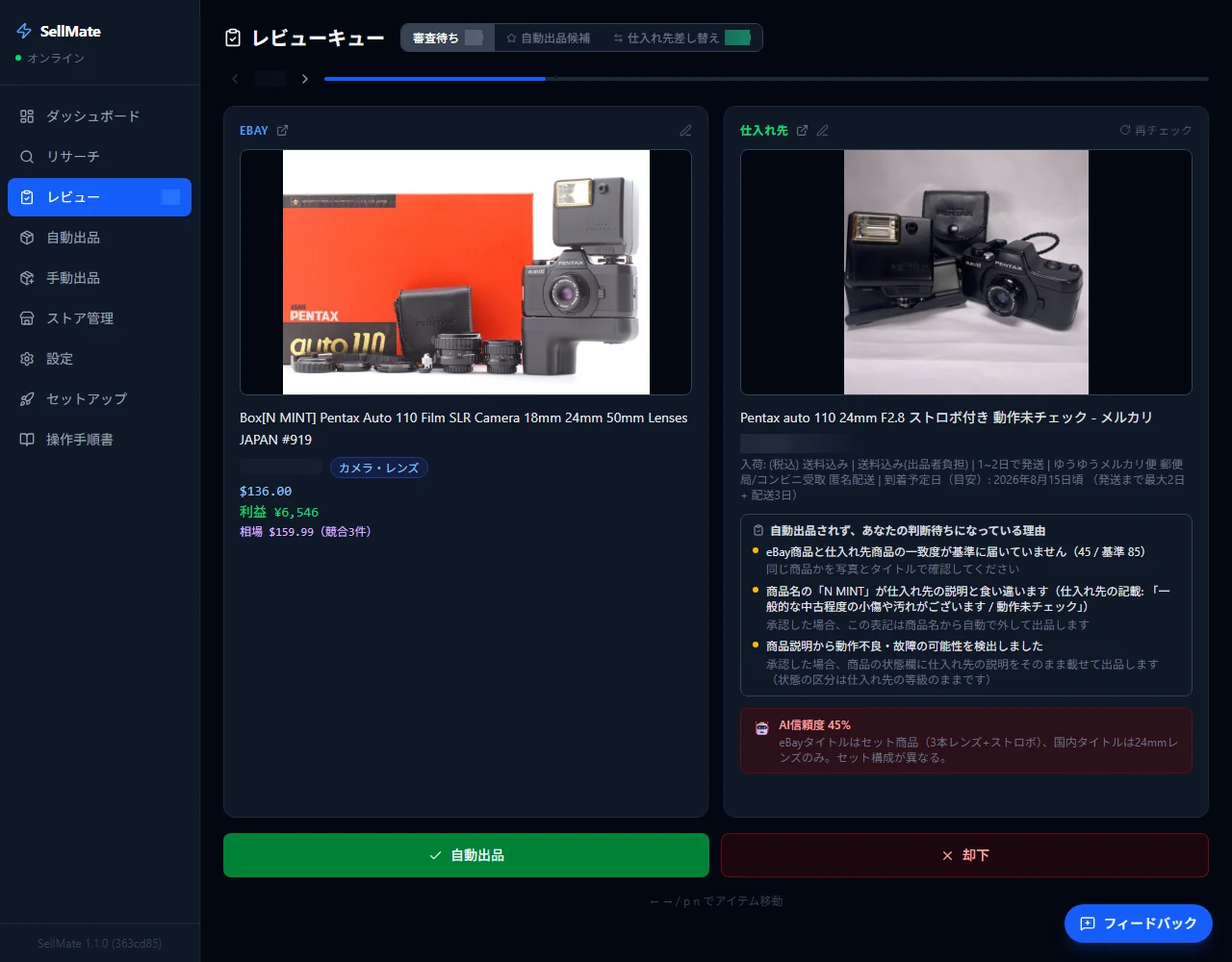Click the レビューキュー clipboard header icon

click(233, 38)
